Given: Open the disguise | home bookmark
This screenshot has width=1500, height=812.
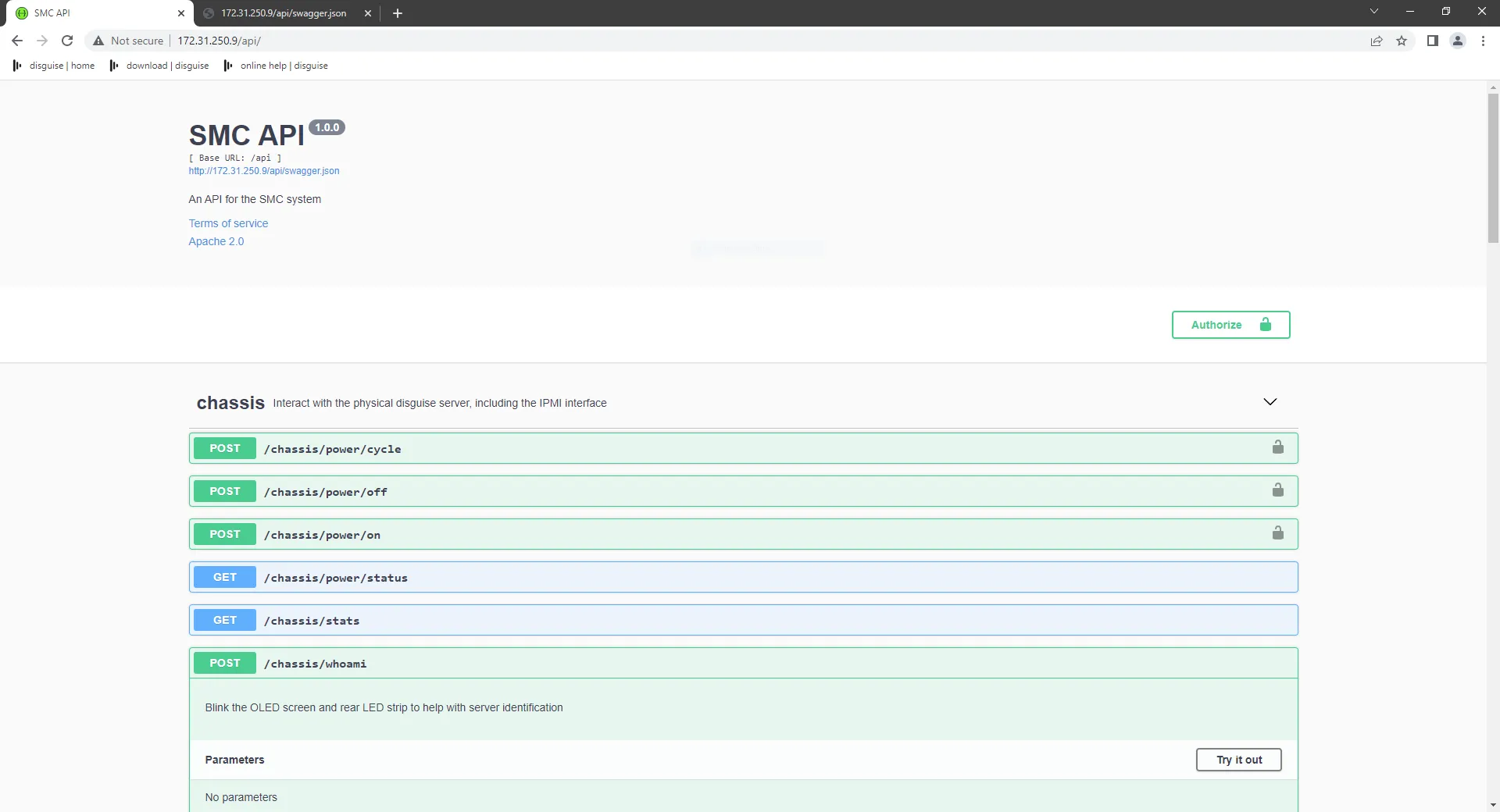Looking at the screenshot, I should click(52, 66).
